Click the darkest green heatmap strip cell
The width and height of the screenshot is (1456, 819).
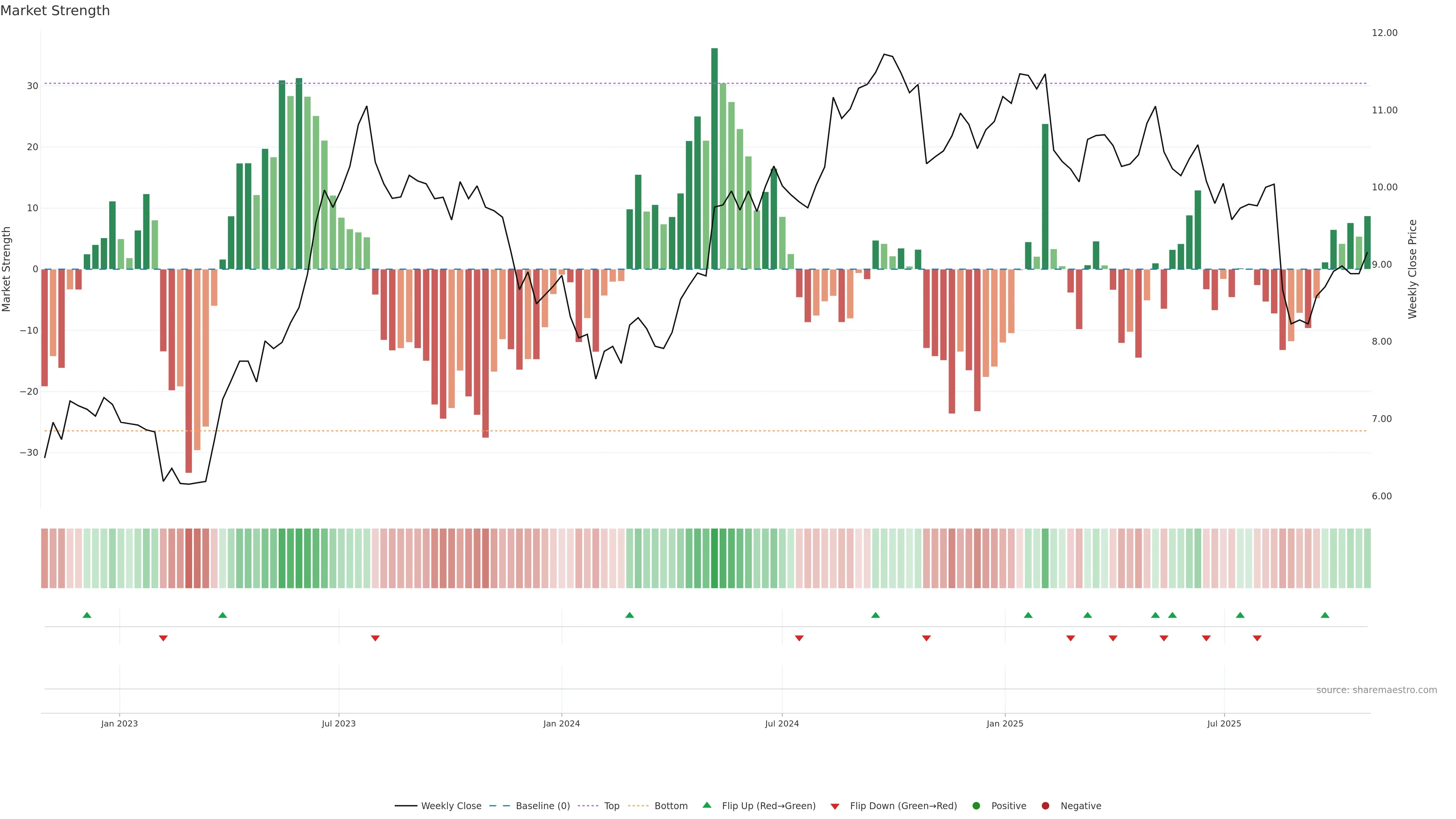coord(714,559)
